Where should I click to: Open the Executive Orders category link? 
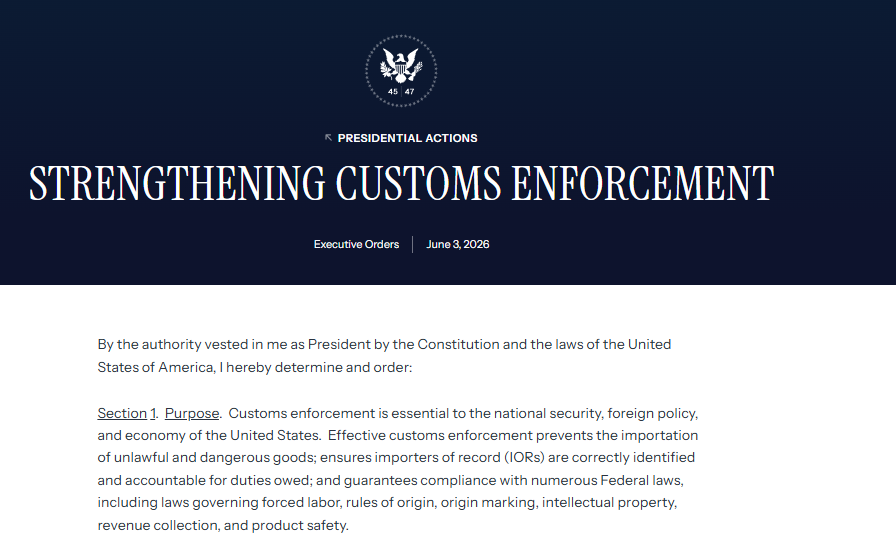pos(356,244)
